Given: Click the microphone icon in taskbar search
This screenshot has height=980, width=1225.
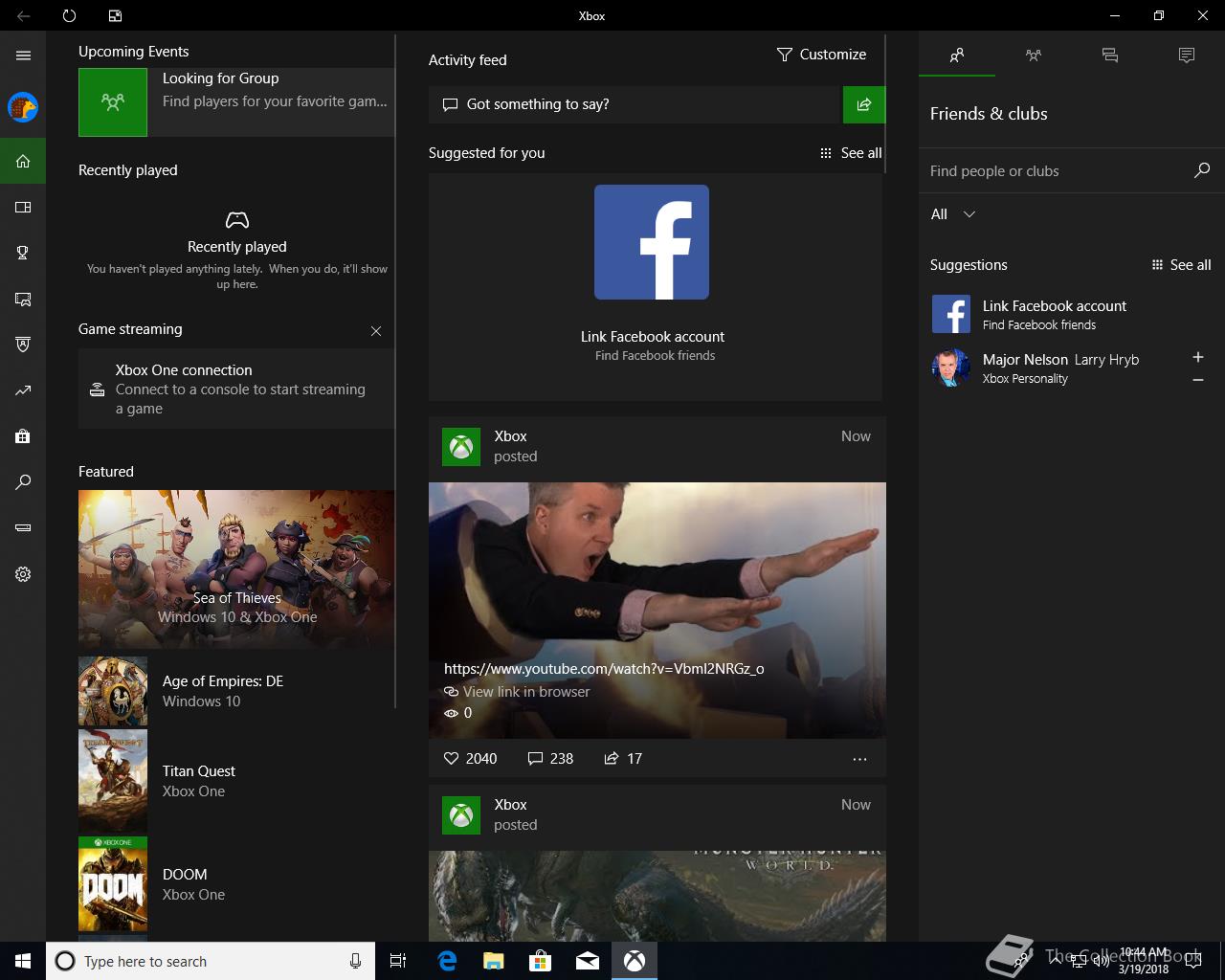Looking at the screenshot, I should tap(355, 961).
